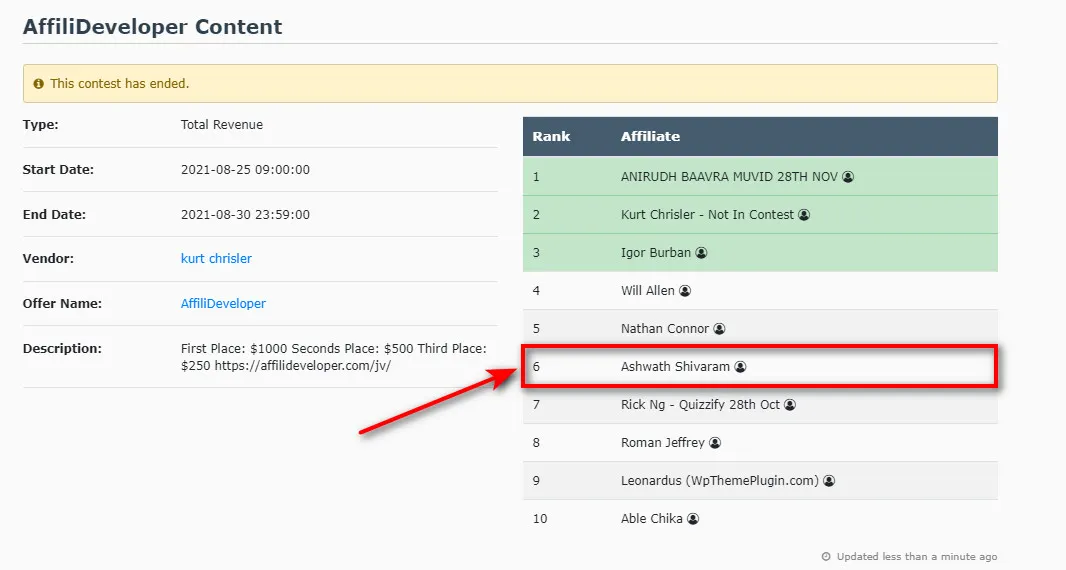Image resolution: width=1066 pixels, height=570 pixels.
Task: Click the user icon next to Will Allen
Action: point(685,291)
